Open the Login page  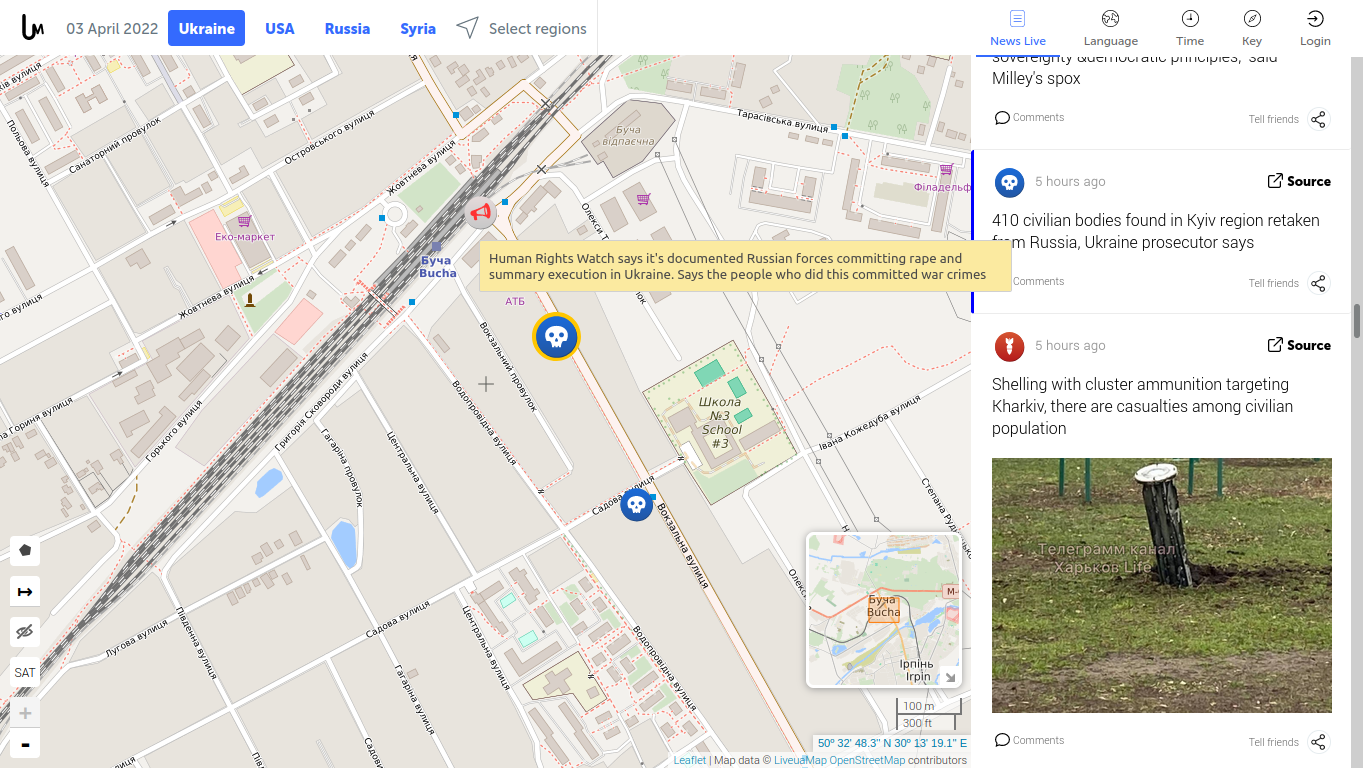pyautogui.click(x=1315, y=28)
